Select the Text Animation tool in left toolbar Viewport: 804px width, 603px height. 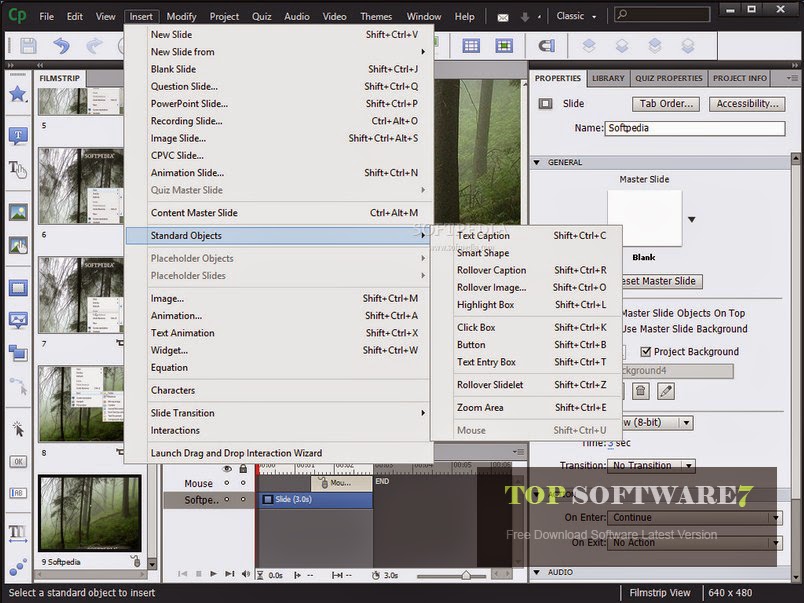[18, 534]
